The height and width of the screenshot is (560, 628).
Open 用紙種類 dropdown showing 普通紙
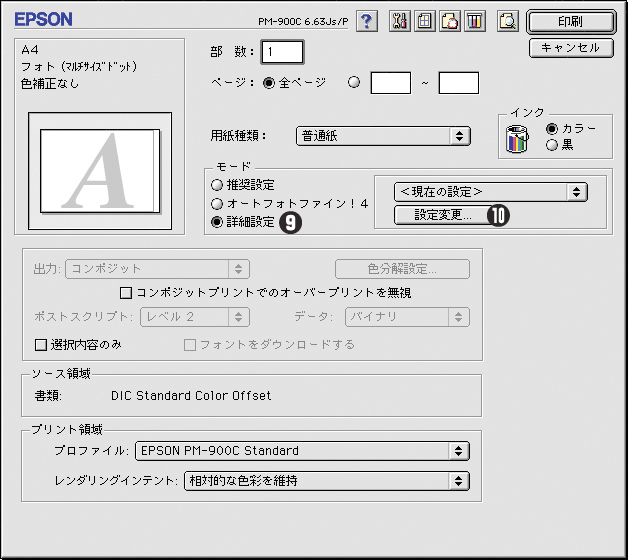[383, 136]
